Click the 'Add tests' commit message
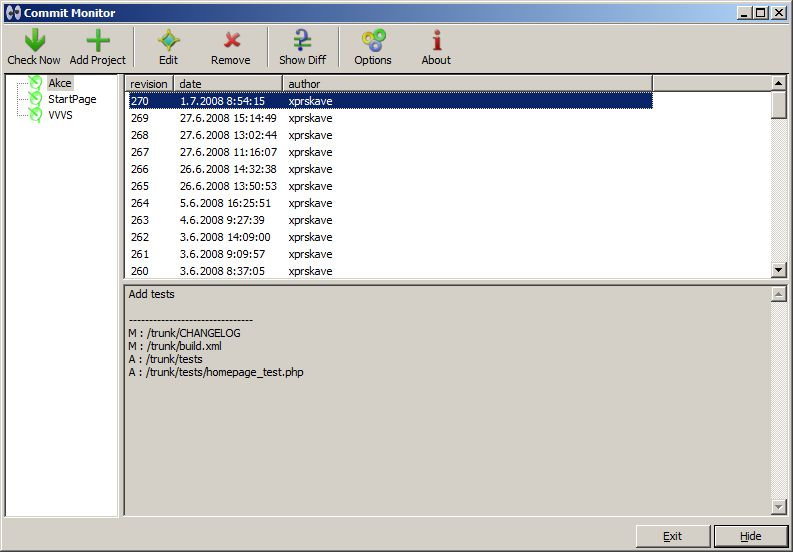This screenshot has width=793, height=552. (x=151, y=294)
